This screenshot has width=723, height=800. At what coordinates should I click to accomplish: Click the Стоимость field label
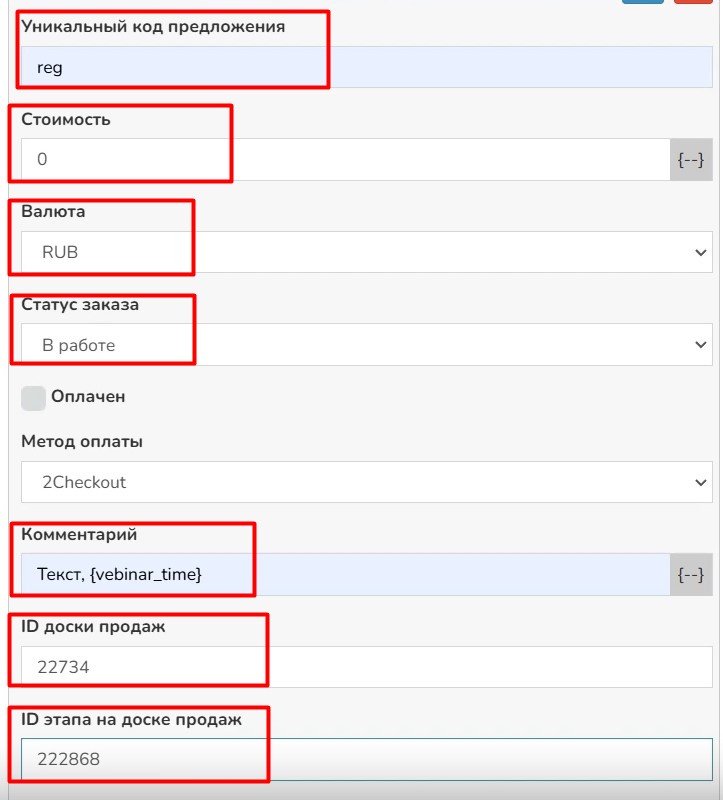66,120
